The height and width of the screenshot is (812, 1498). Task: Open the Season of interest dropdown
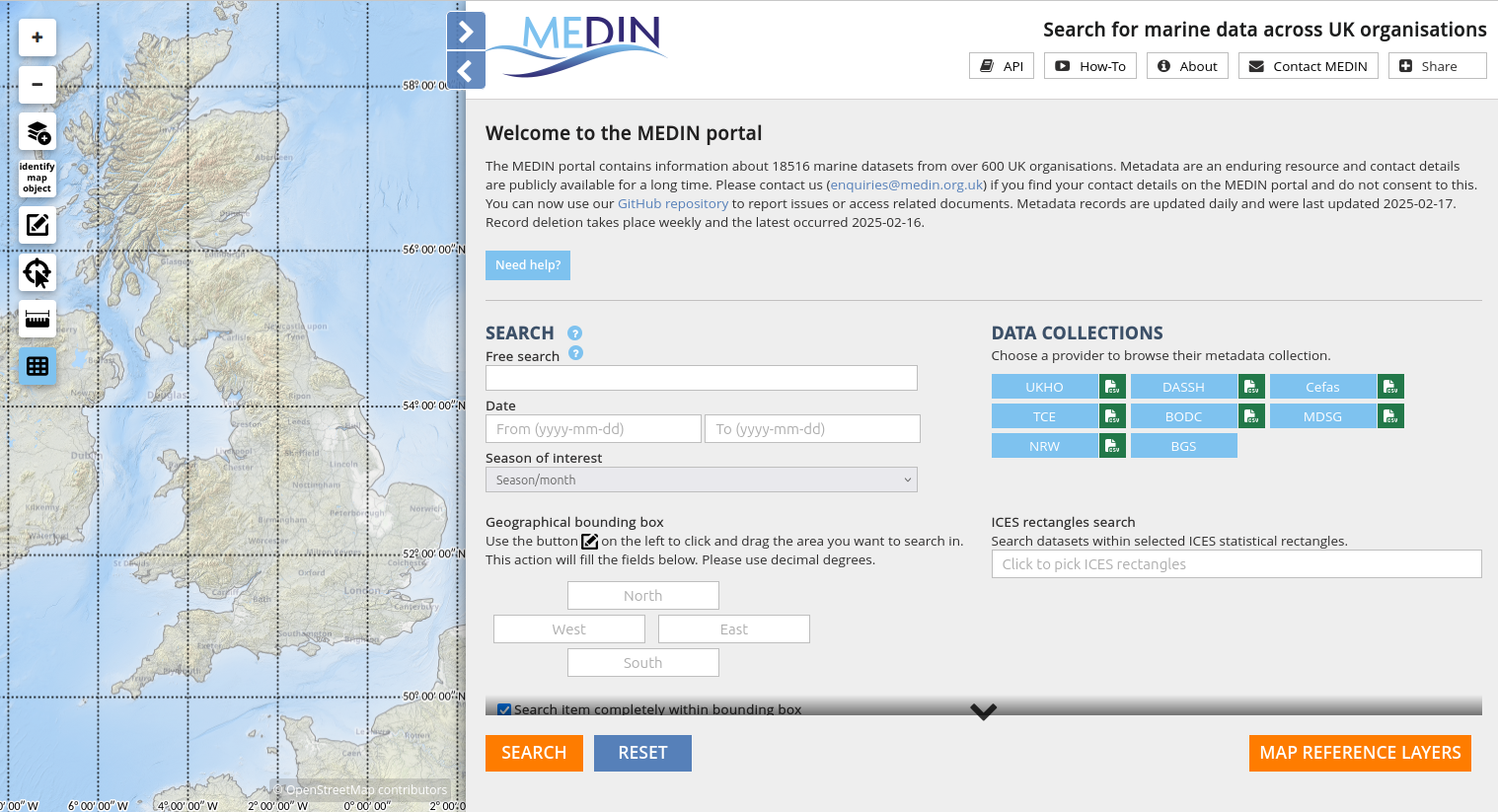pyautogui.click(x=701, y=480)
